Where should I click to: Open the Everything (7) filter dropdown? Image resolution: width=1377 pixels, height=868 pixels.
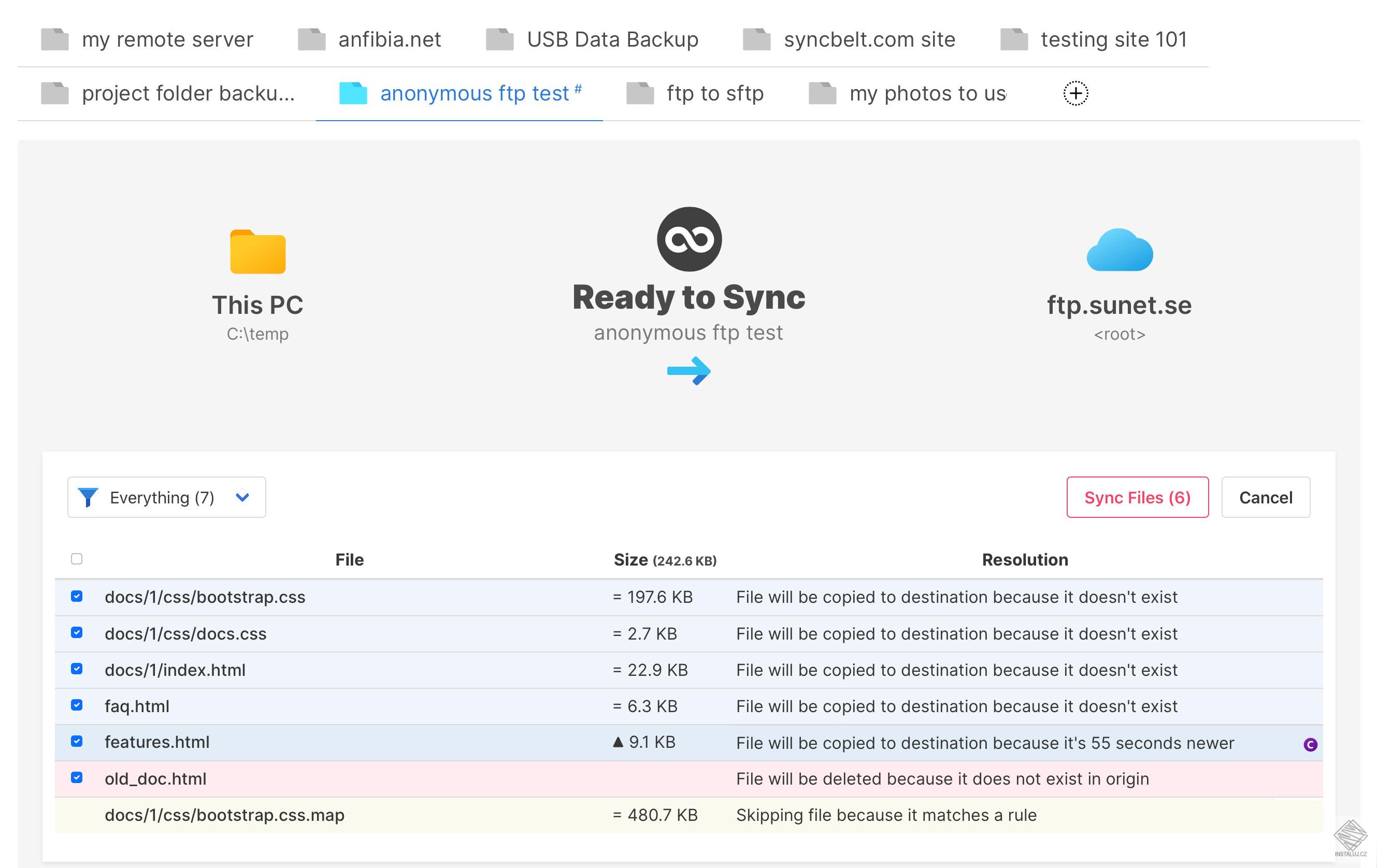(x=162, y=498)
